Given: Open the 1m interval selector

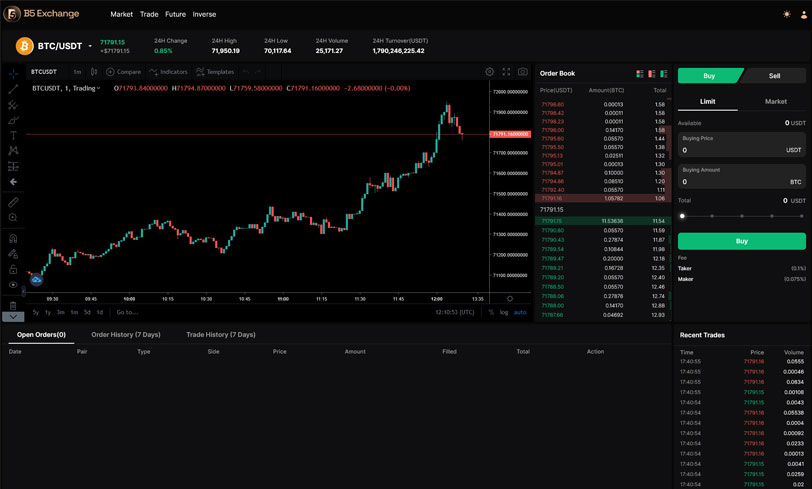Looking at the screenshot, I should (x=77, y=72).
